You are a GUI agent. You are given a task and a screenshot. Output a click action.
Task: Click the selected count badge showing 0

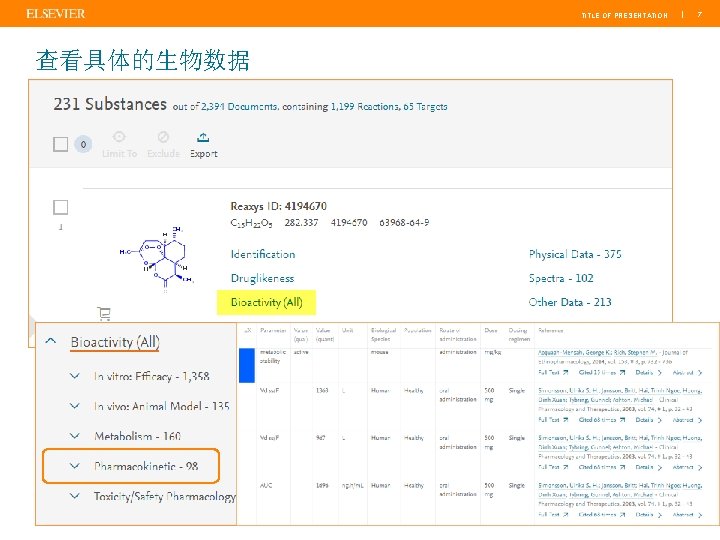(83, 145)
